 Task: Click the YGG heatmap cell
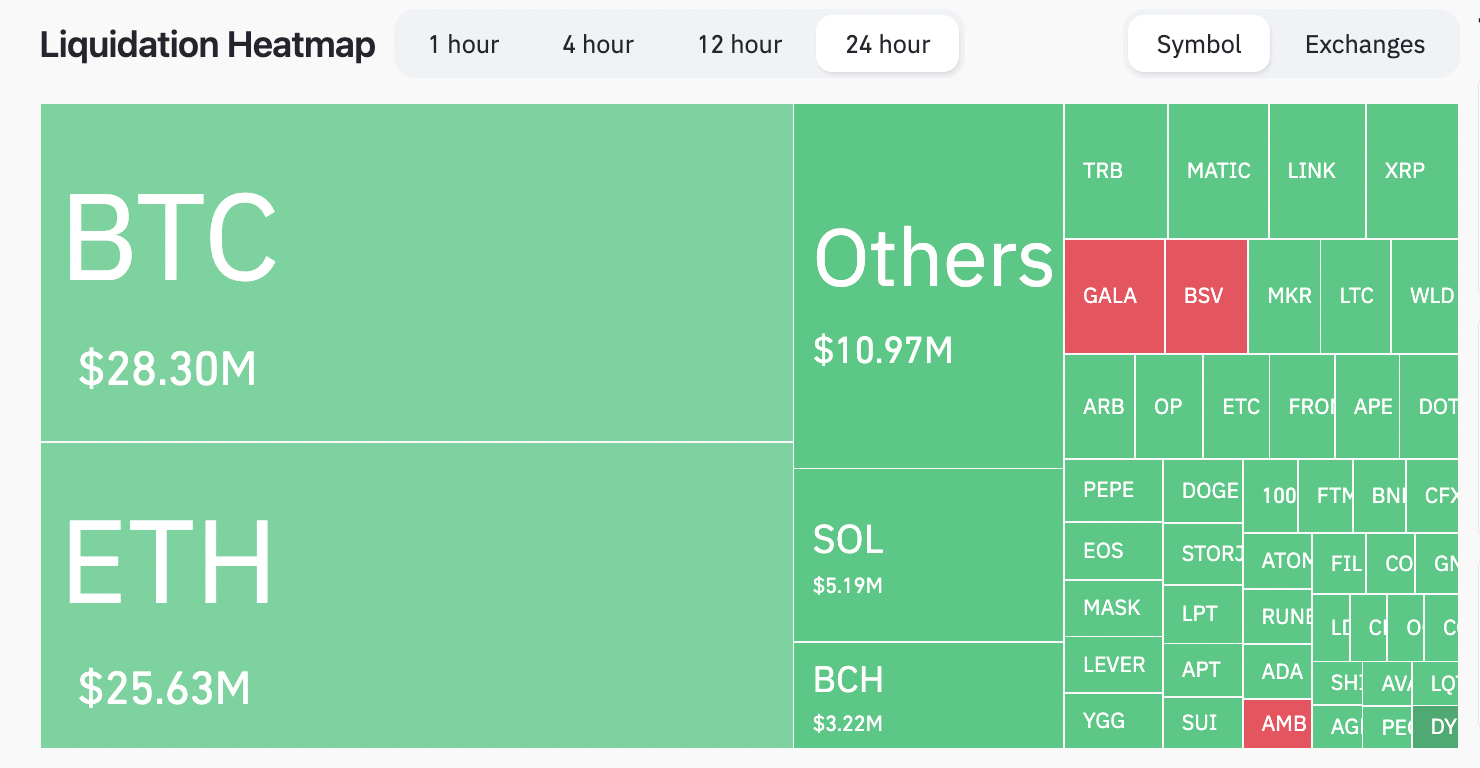[x=1113, y=721]
